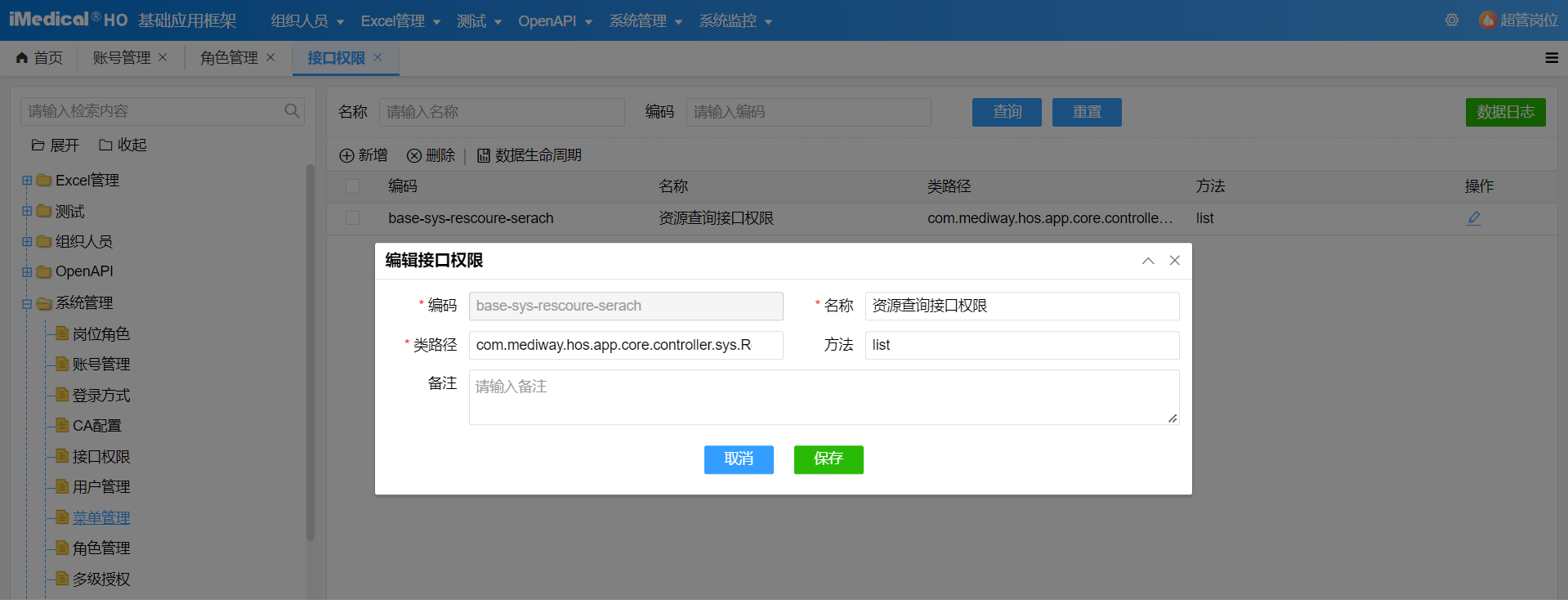The height and width of the screenshot is (604, 1568).
Task: Click the green 保存 button
Action: (x=828, y=459)
